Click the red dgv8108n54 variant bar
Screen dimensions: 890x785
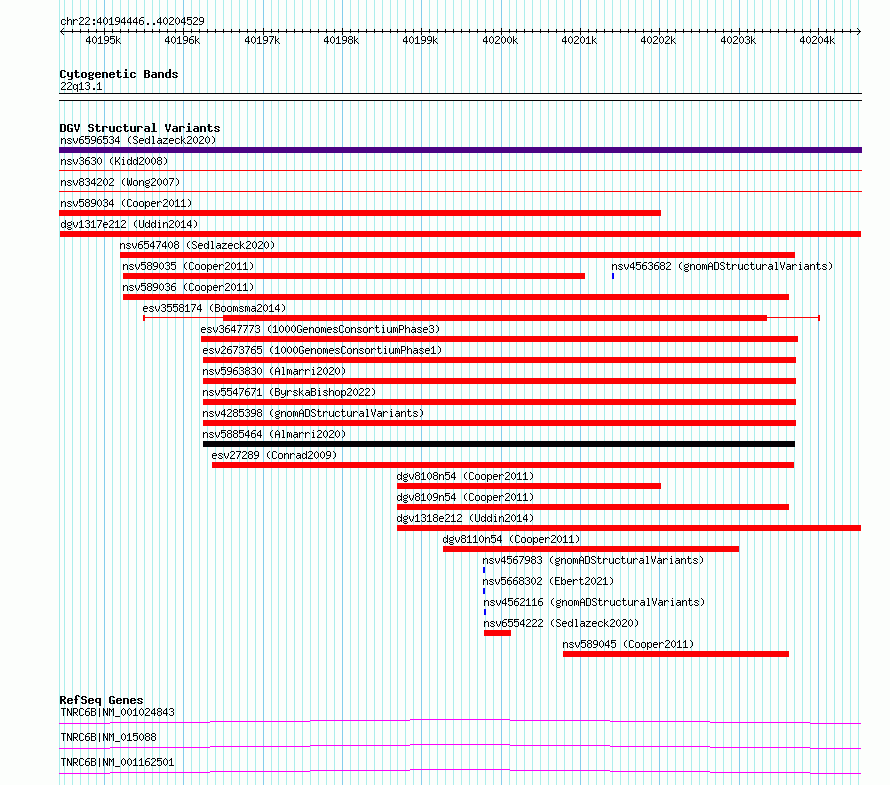[529, 486]
